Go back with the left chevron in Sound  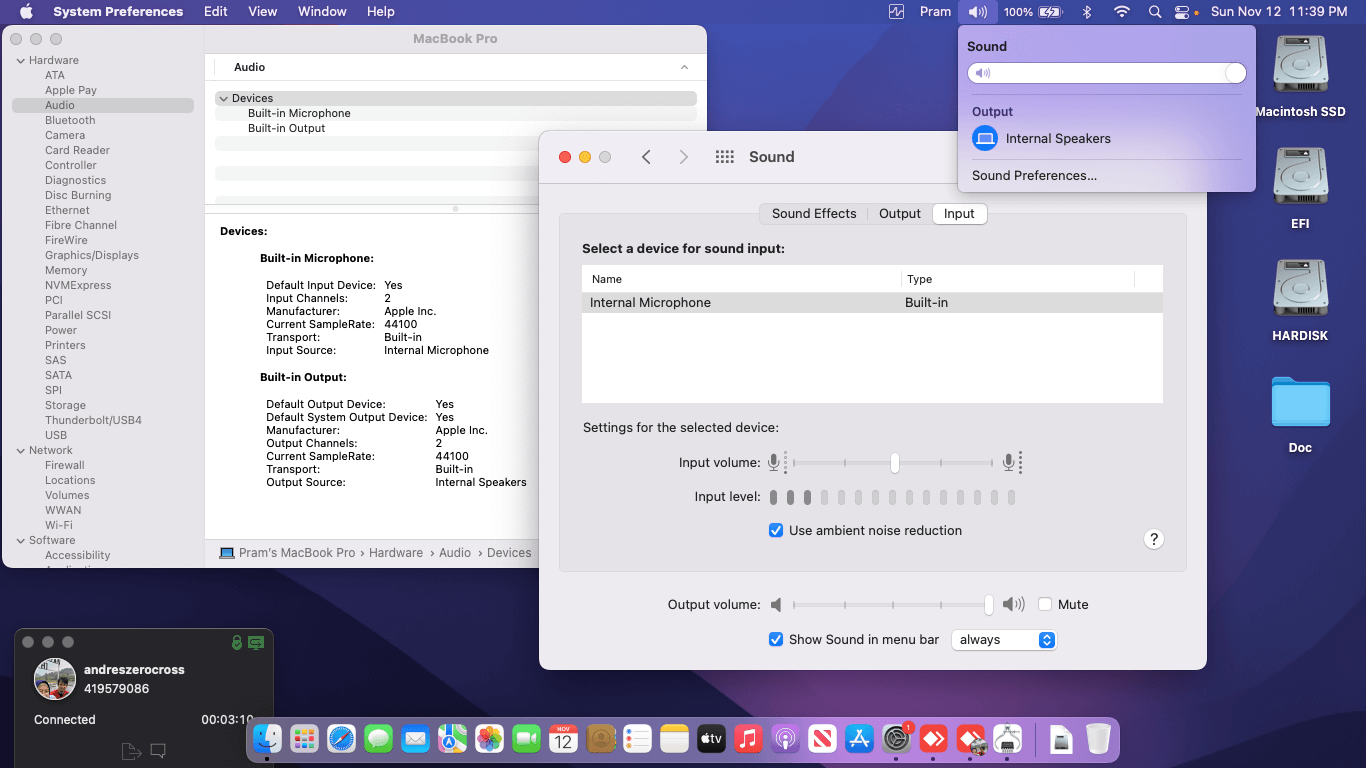[646, 157]
